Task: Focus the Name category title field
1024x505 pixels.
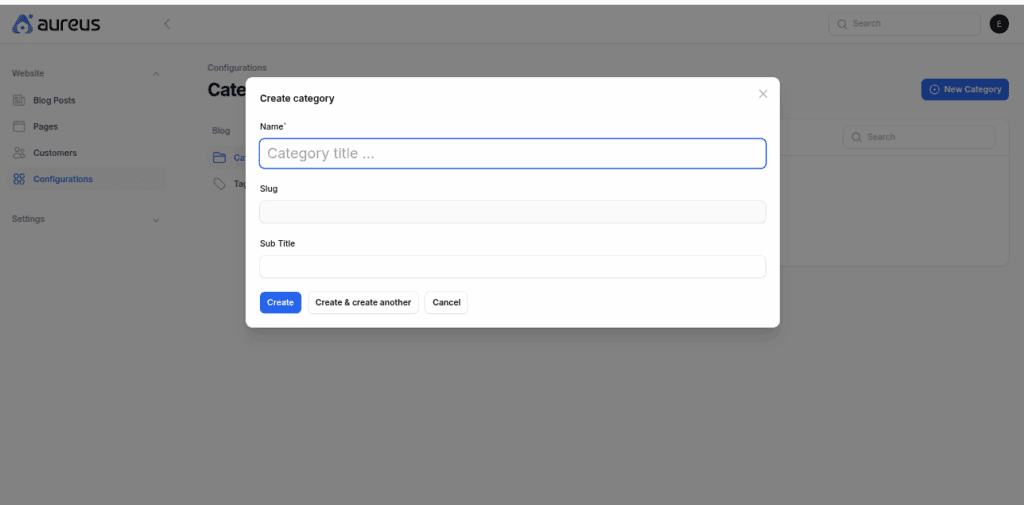Action: click(x=513, y=154)
